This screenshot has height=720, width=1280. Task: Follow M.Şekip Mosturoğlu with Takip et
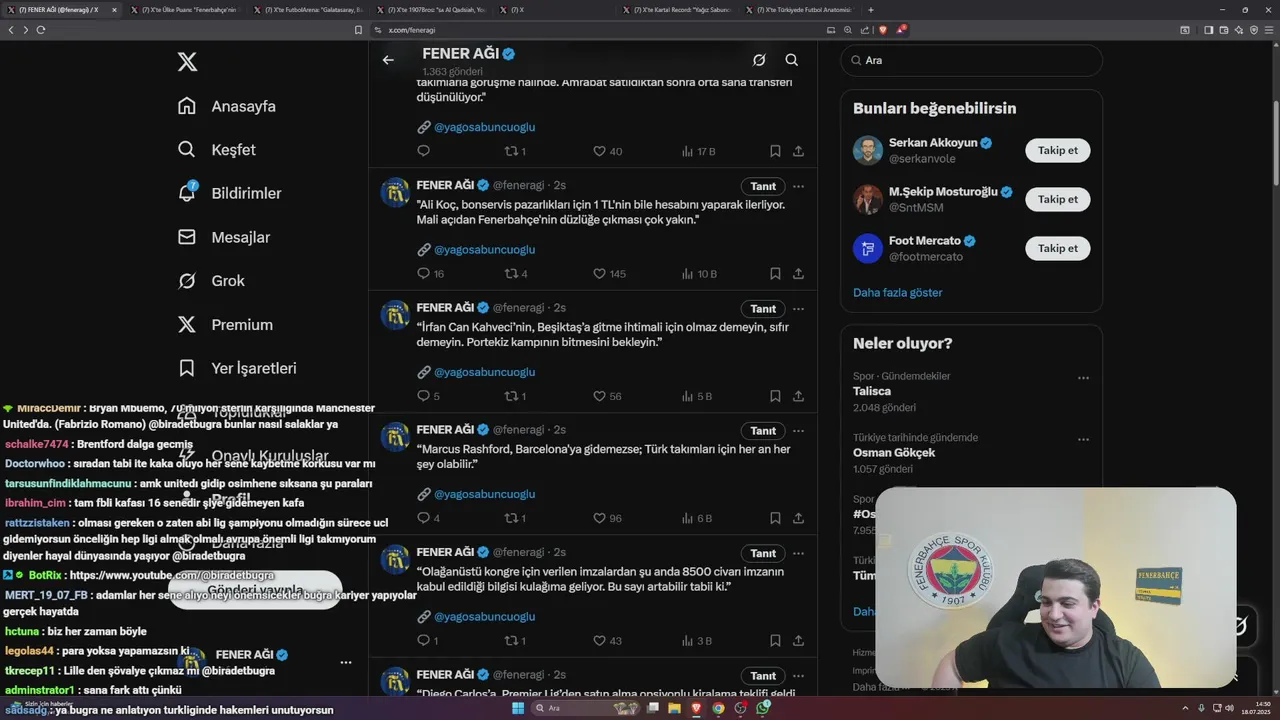coord(1057,199)
